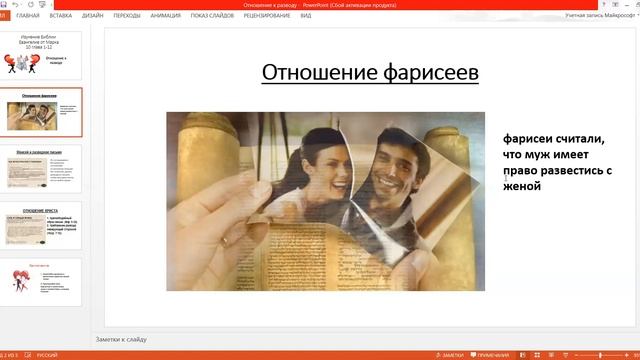Click the torn photo picture on slide
This screenshot has height=360, width=640.
click(326, 201)
